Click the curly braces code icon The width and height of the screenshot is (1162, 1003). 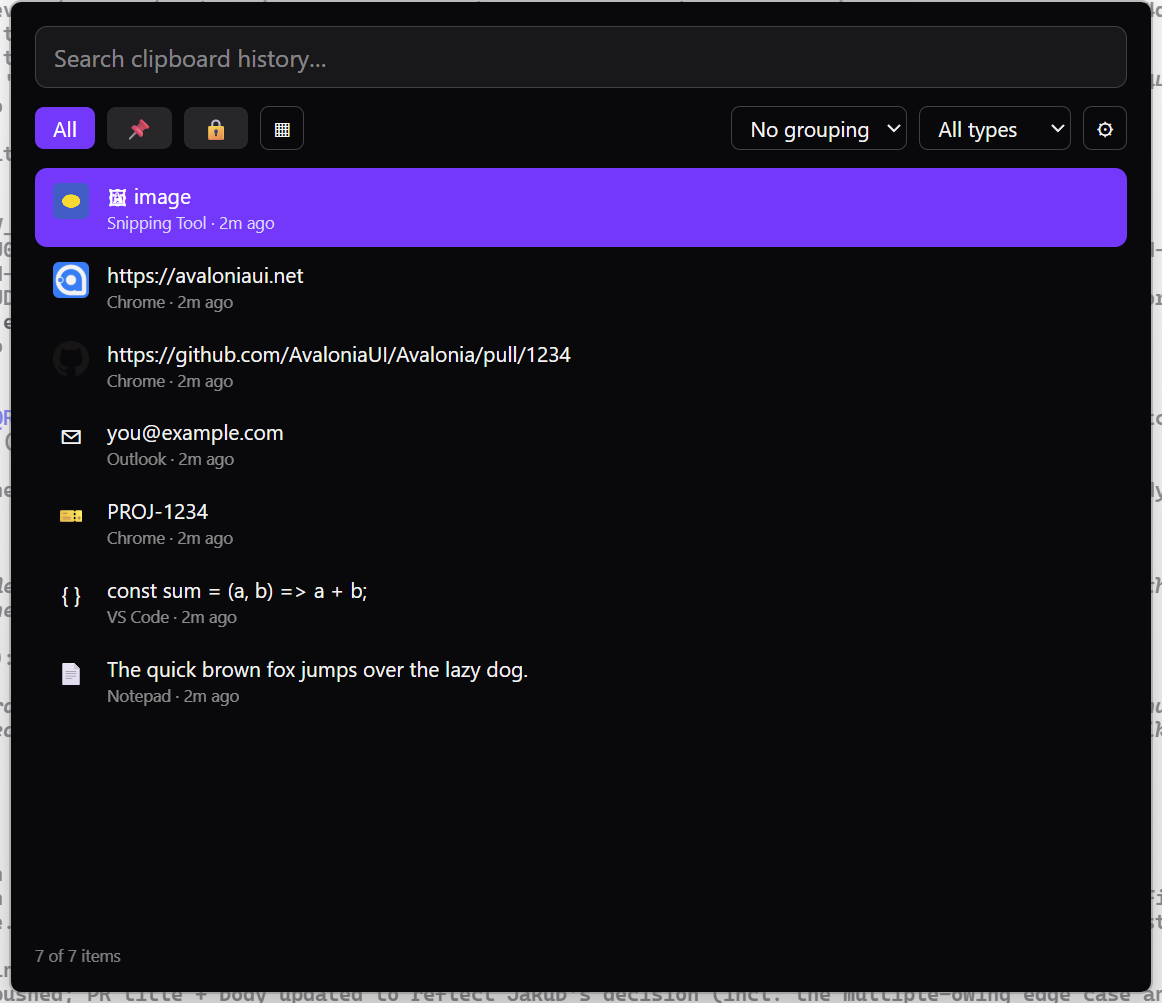coord(71,595)
